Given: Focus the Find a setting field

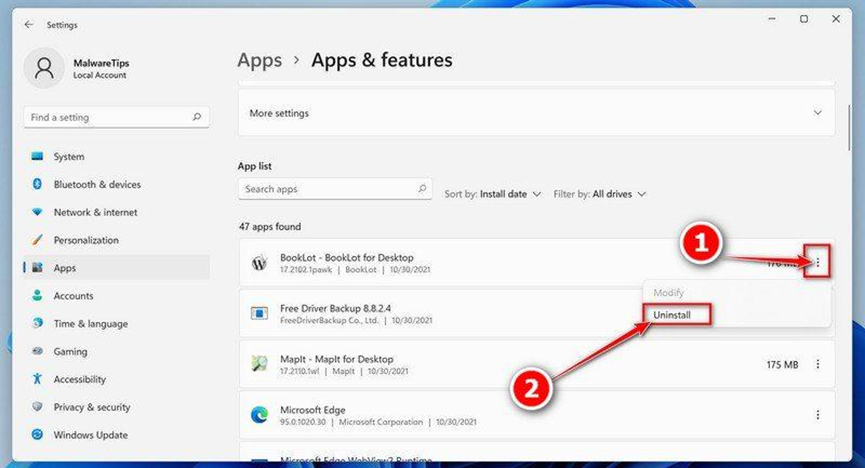Looking at the screenshot, I should click(116, 117).
